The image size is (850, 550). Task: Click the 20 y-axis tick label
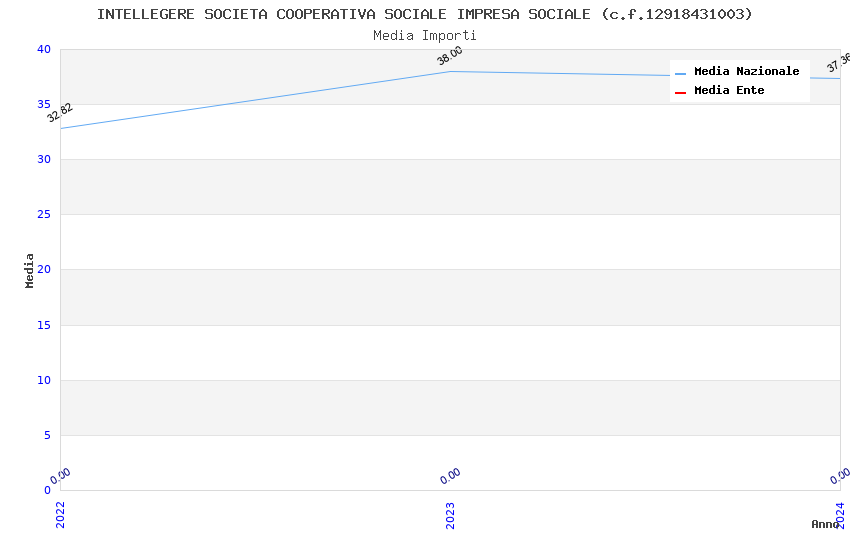coord(44,269)
